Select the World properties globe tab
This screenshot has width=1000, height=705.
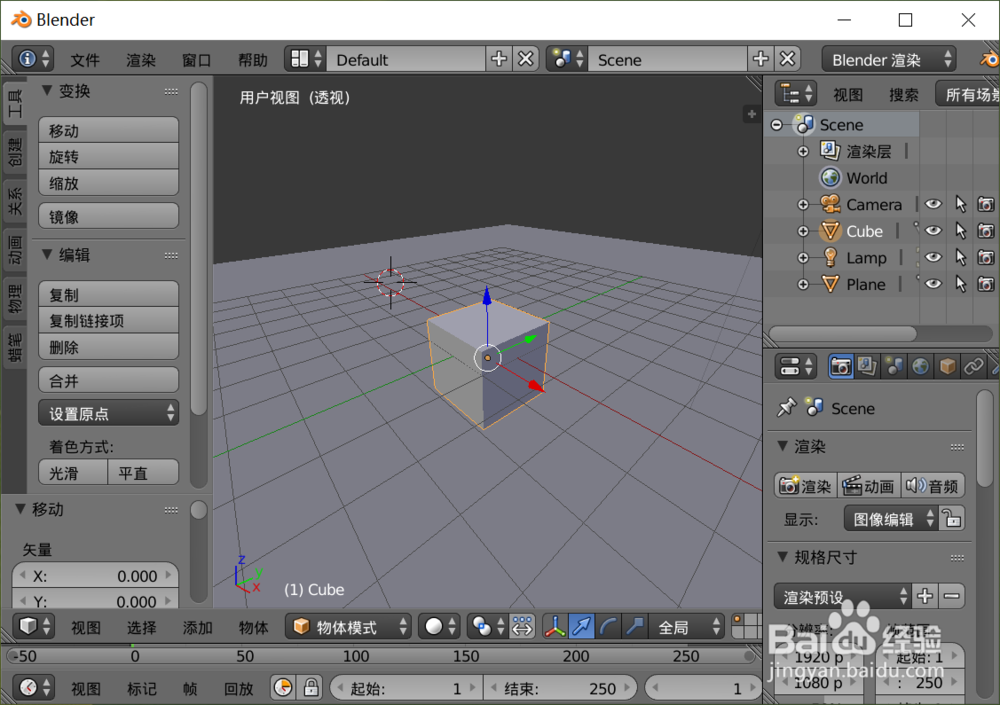(920, 367)
